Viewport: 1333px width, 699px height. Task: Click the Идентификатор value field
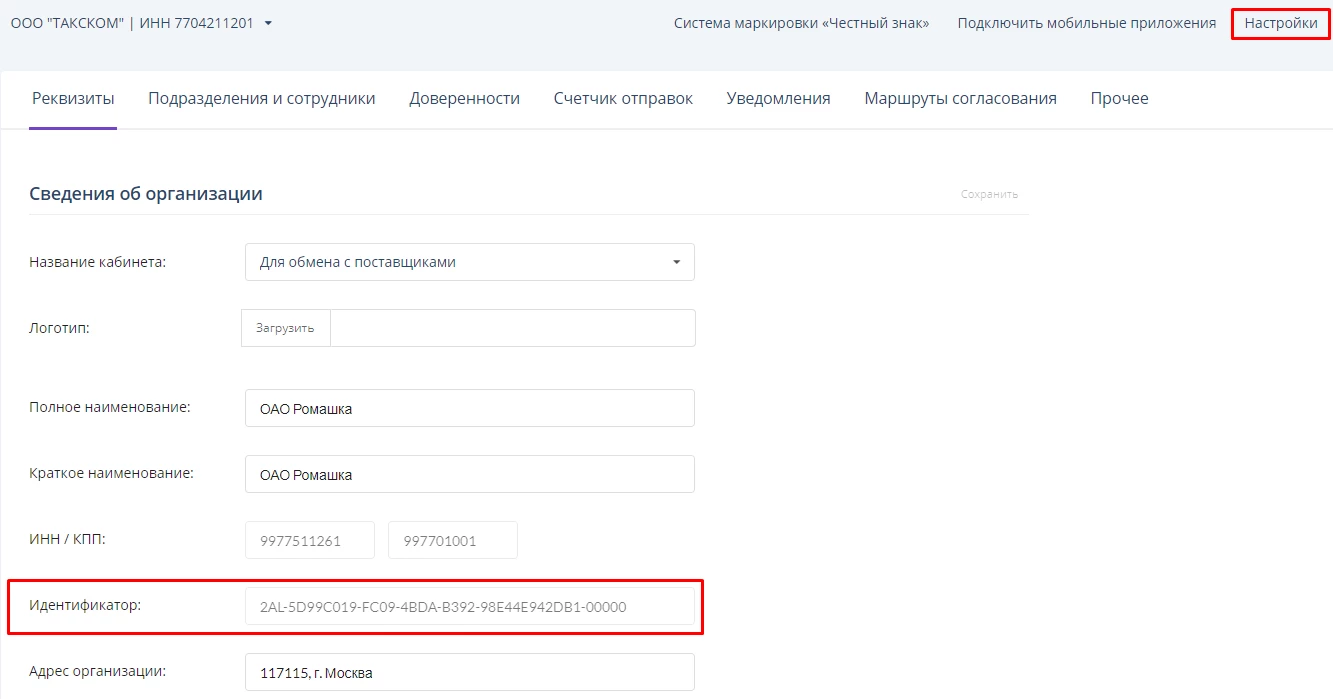pyautogui.click(x=470, y=606)
